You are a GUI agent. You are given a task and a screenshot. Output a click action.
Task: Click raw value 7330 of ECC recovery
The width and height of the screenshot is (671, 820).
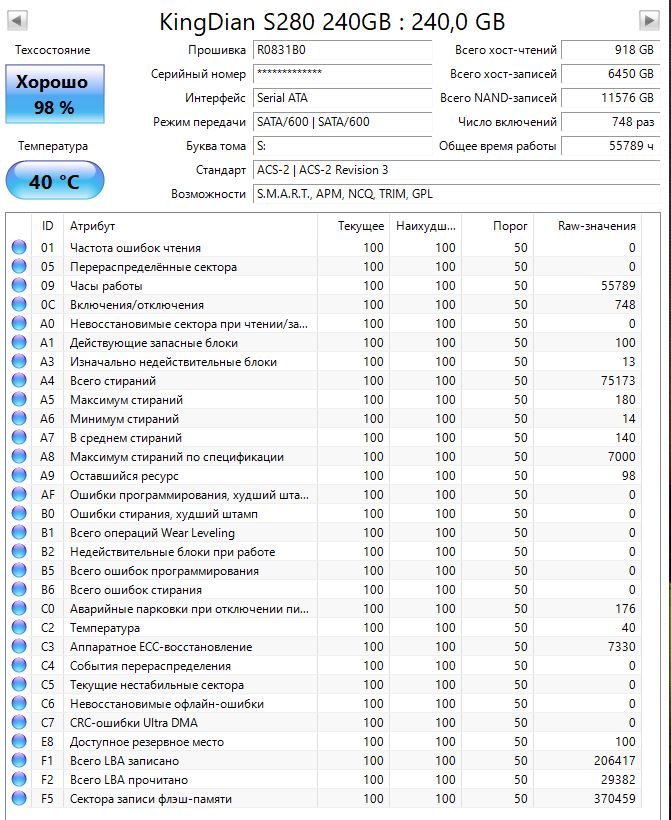pyautogui.click(x=622, y=646)
